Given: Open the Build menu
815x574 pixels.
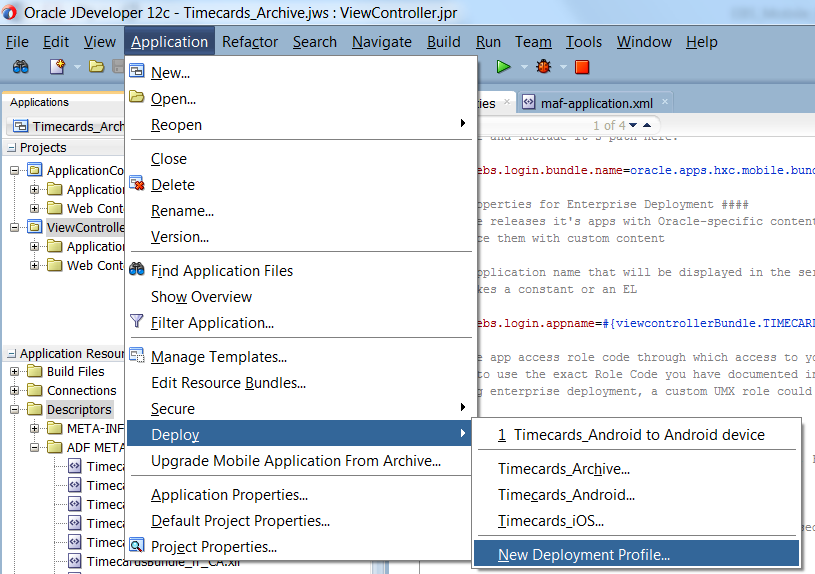Looking at the screenshot, I should (444, 42).
